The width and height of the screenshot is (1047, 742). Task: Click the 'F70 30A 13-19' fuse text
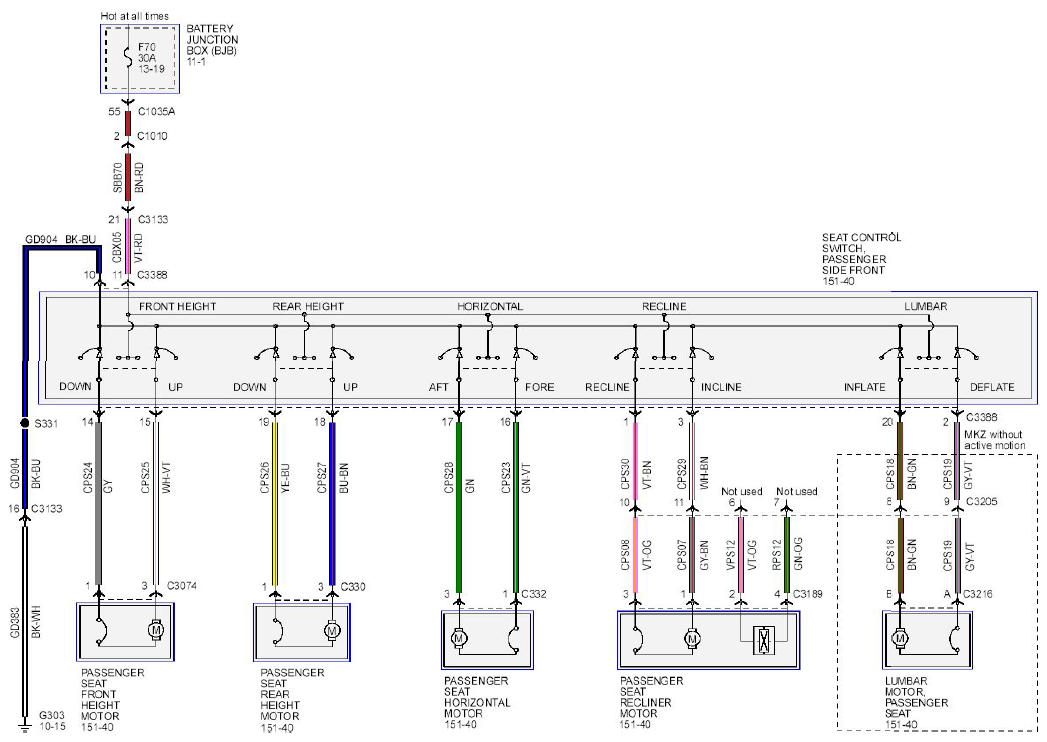pyautogui.click(x=151, y=58)
